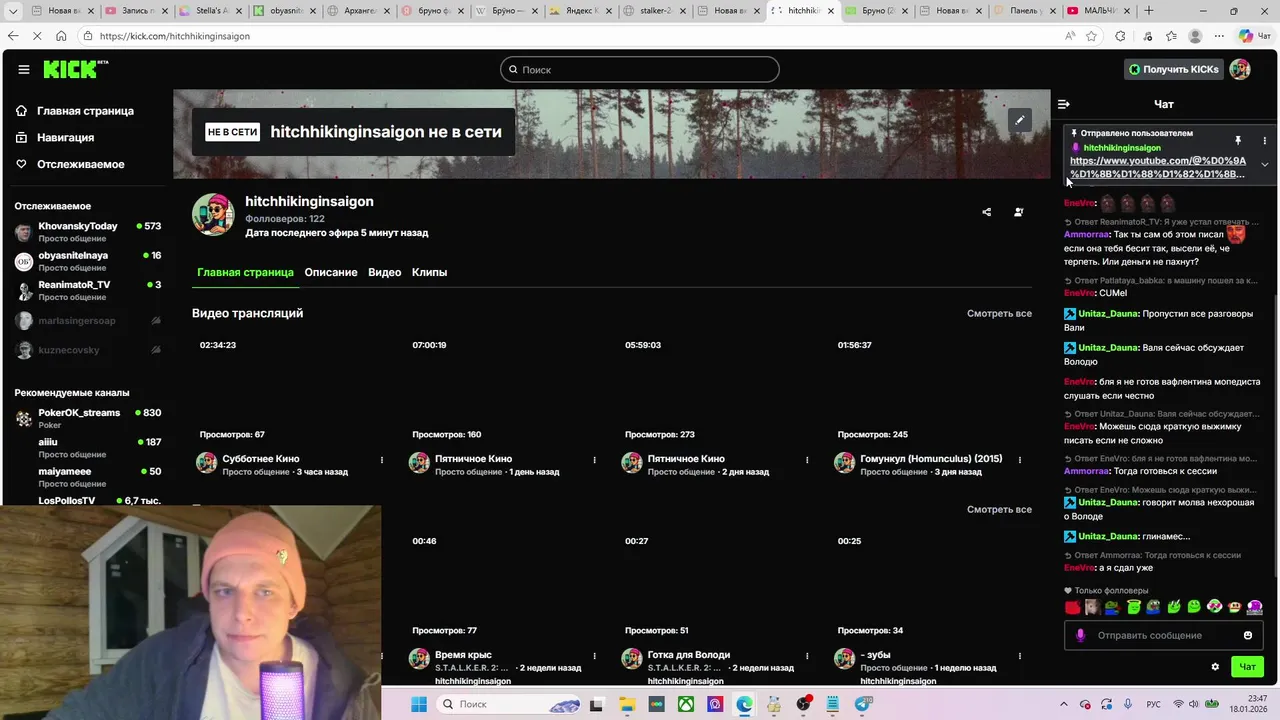Open options for Готка для Володи clip
The image size is (1280, 720).
click(807, 656)
